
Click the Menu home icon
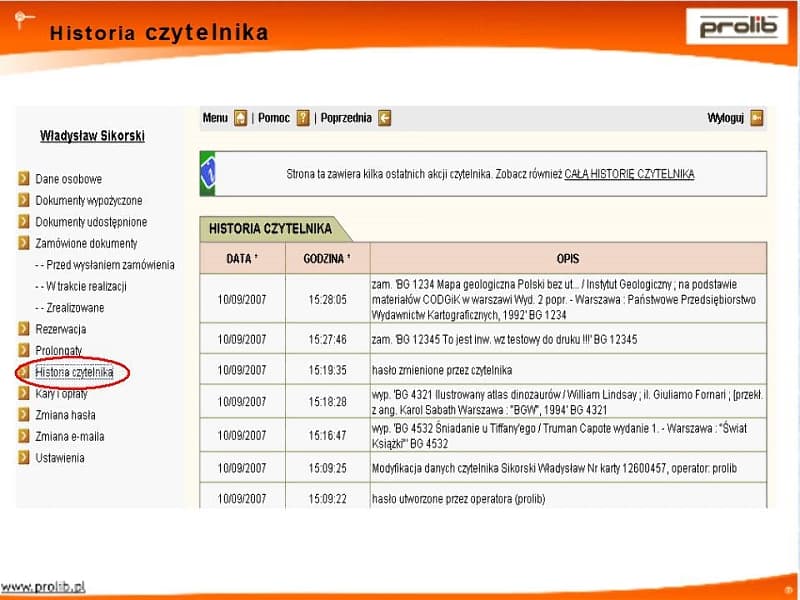[240, 118]
